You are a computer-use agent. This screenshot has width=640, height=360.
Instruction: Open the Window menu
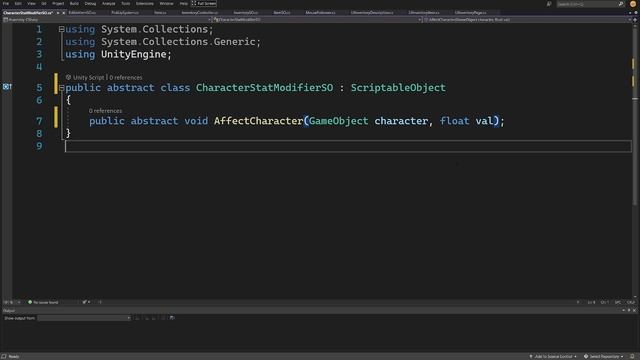[167, 3]
